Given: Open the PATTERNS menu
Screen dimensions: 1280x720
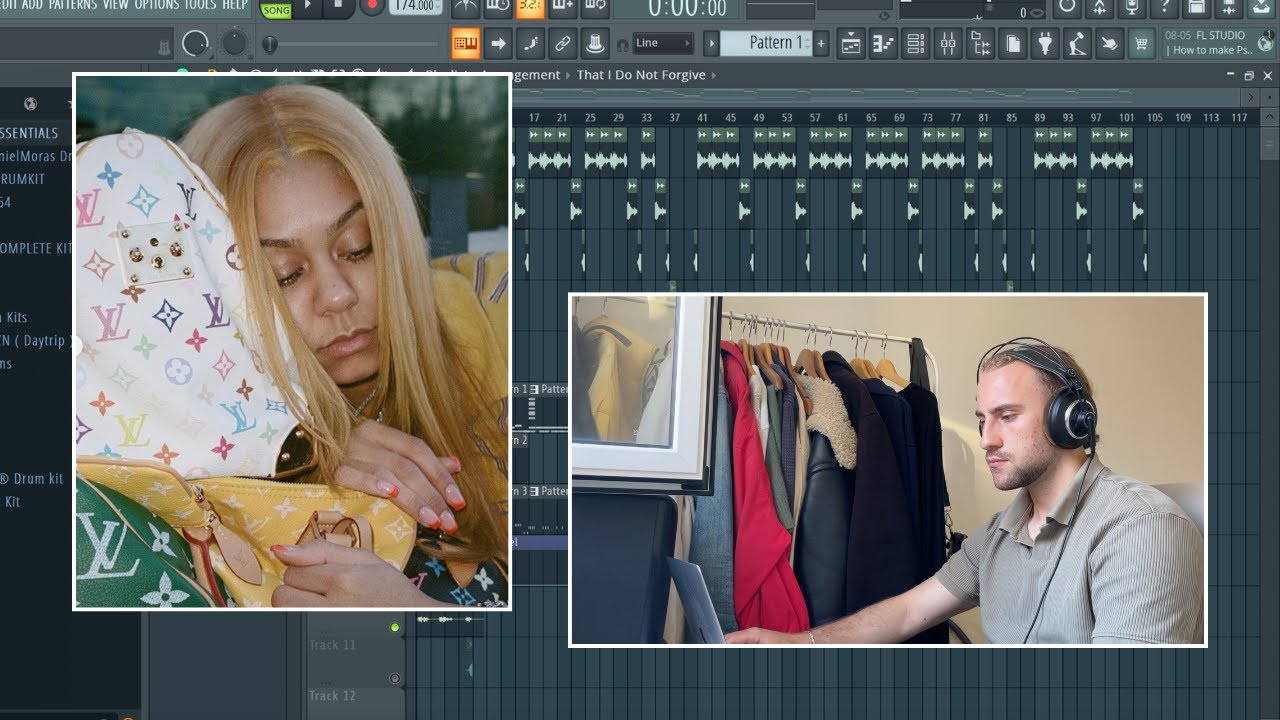Looking at the screenshot, I should coord(74,5).
